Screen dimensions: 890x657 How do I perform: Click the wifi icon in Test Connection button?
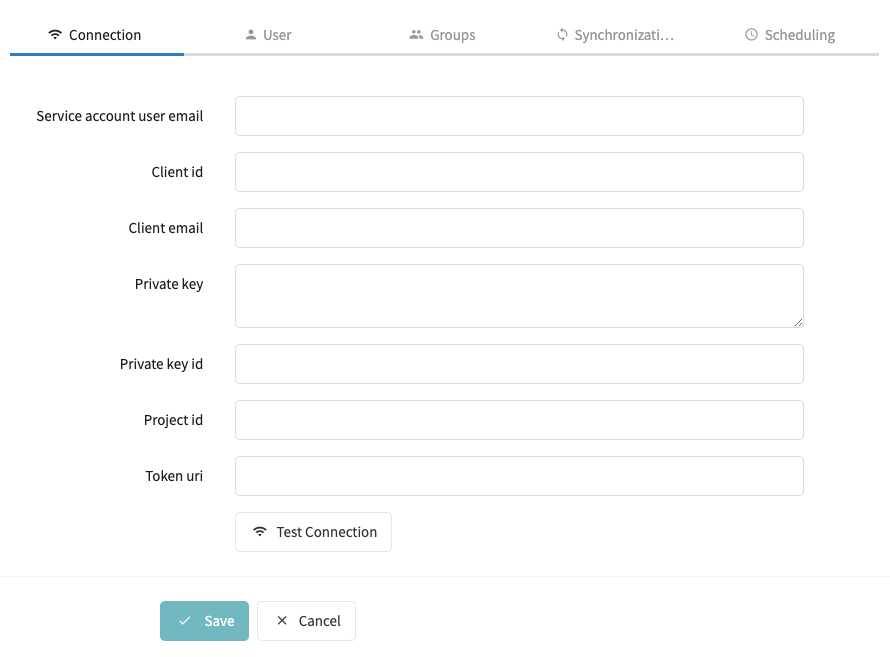[x=260, y=532]
